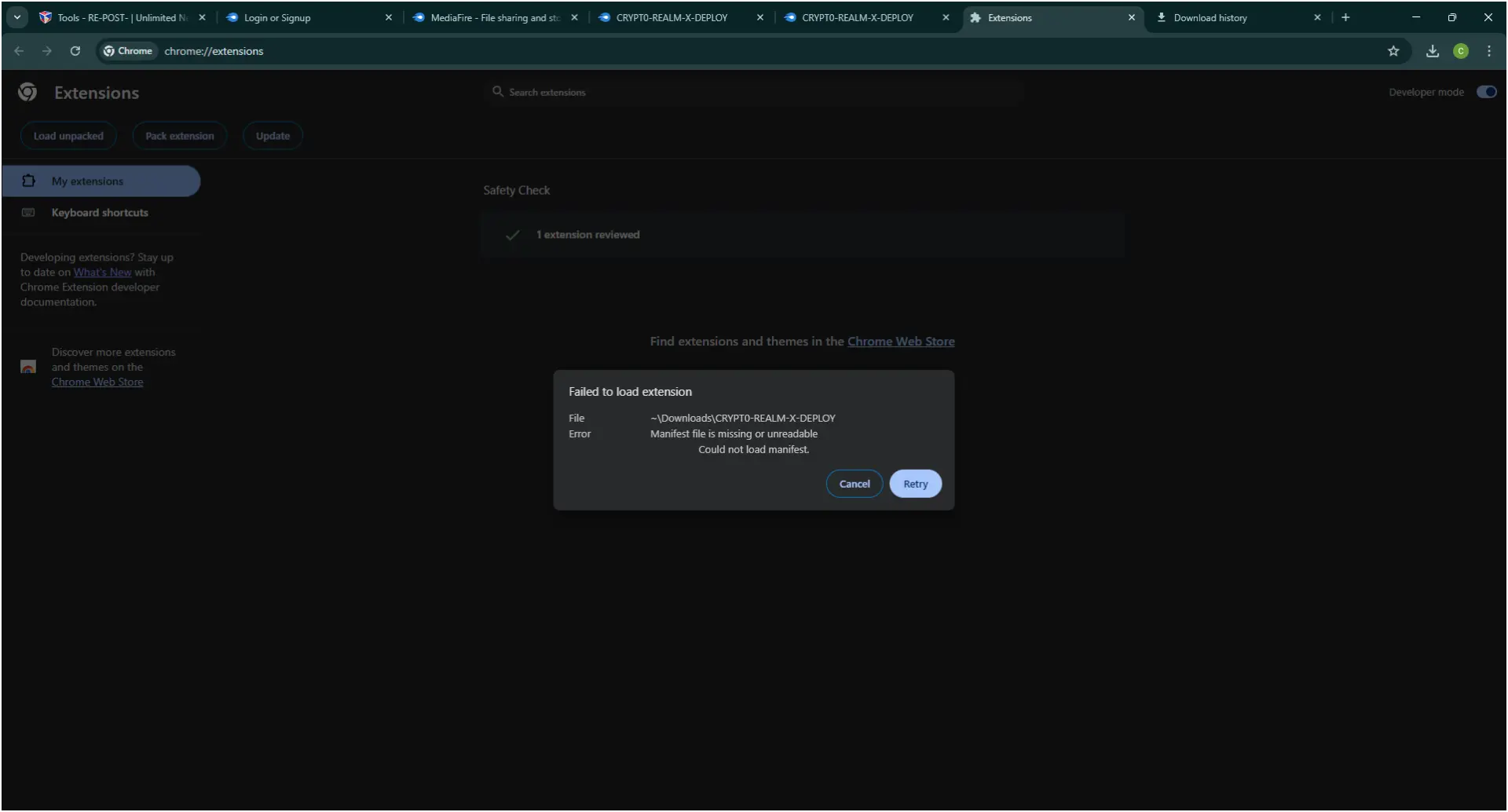1508x812 pixels.
Task: Close the Download history tab
Action: pos(1317,17)
